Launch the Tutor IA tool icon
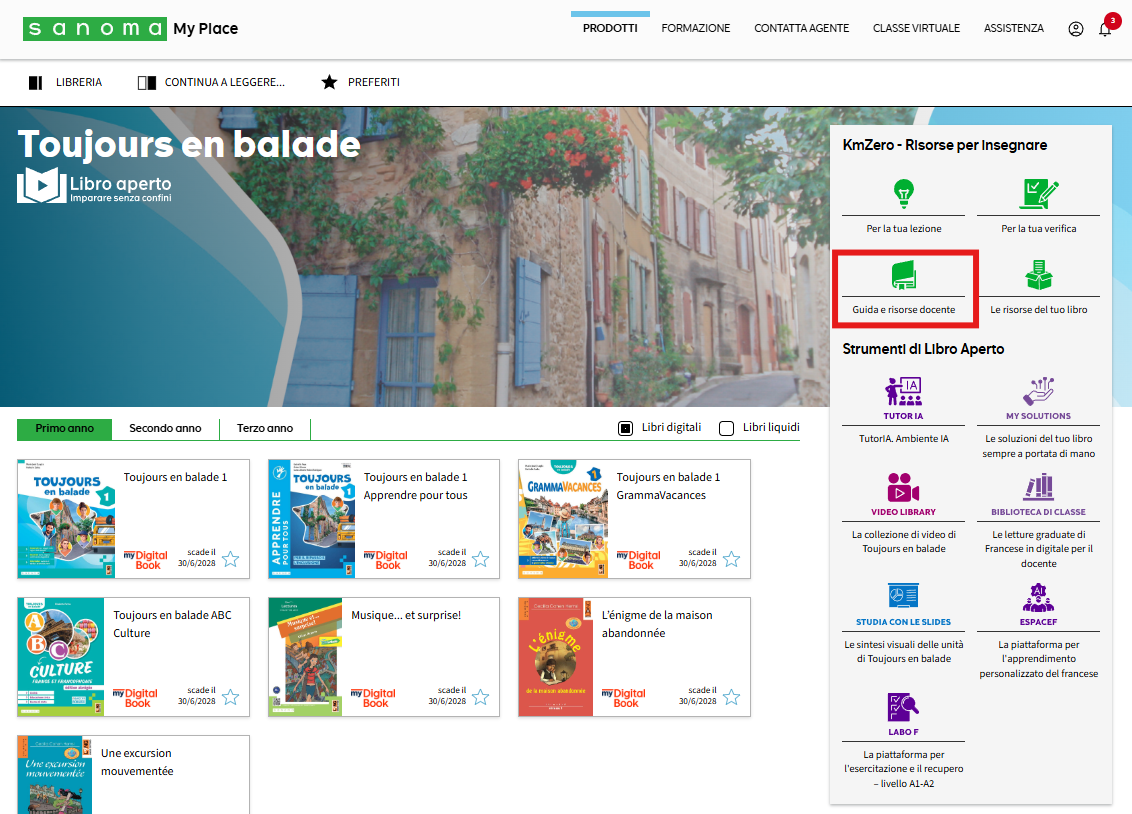This screenshot has height=814, width=1132. (x=903, y=392)
